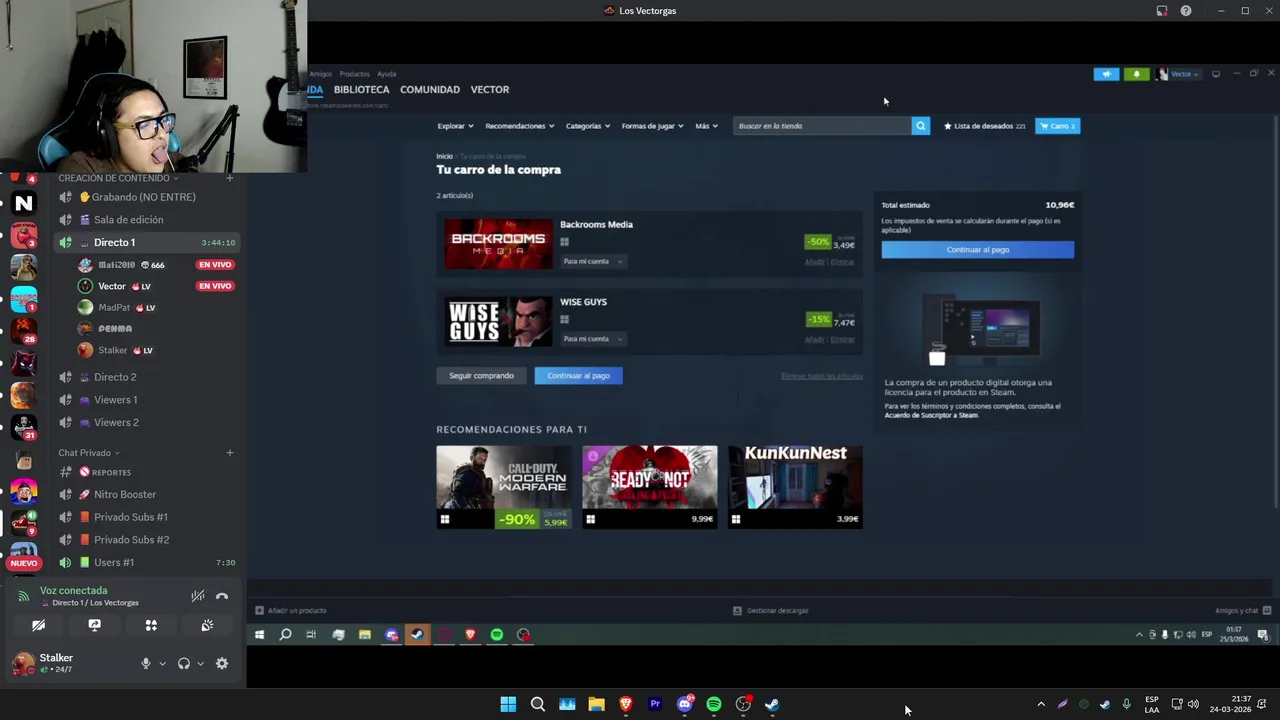This screenshot has width=1280, height=720.
Task: Open the Discord soundboard button
Action: coord(207,625)
